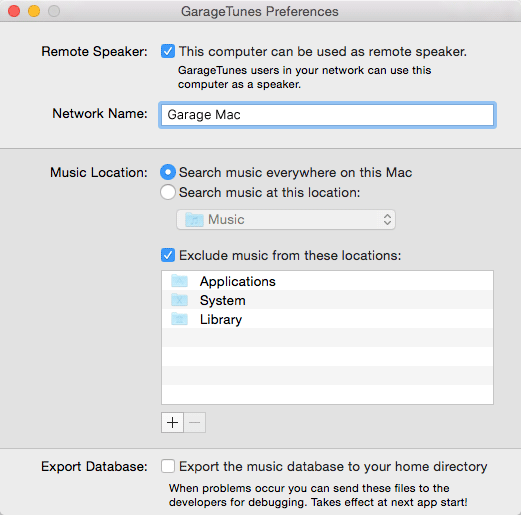521x515 pixels.
Task: Choose Search music at this location option
Action: tap(168, 192)
